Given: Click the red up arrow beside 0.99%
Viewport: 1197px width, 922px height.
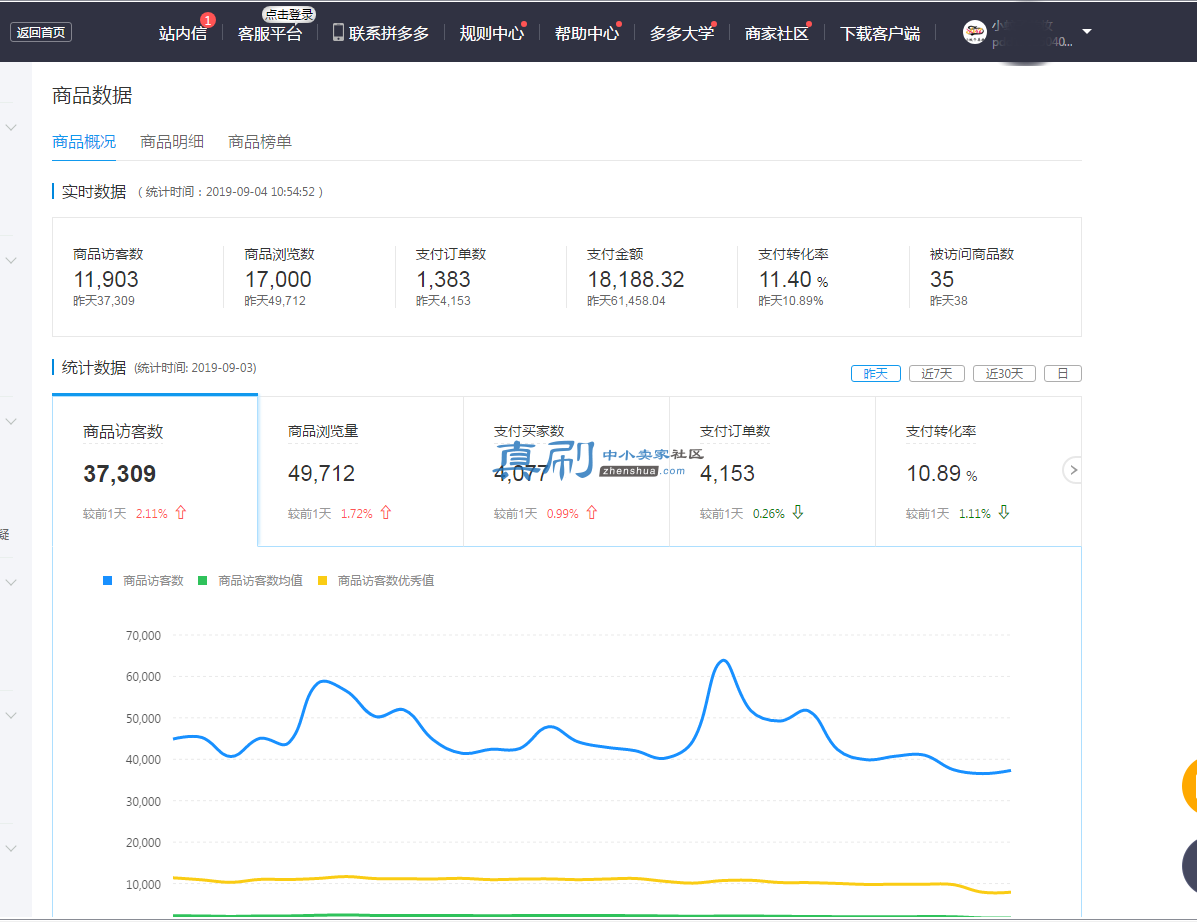Looking at the screenshot, I should point(592,513).
